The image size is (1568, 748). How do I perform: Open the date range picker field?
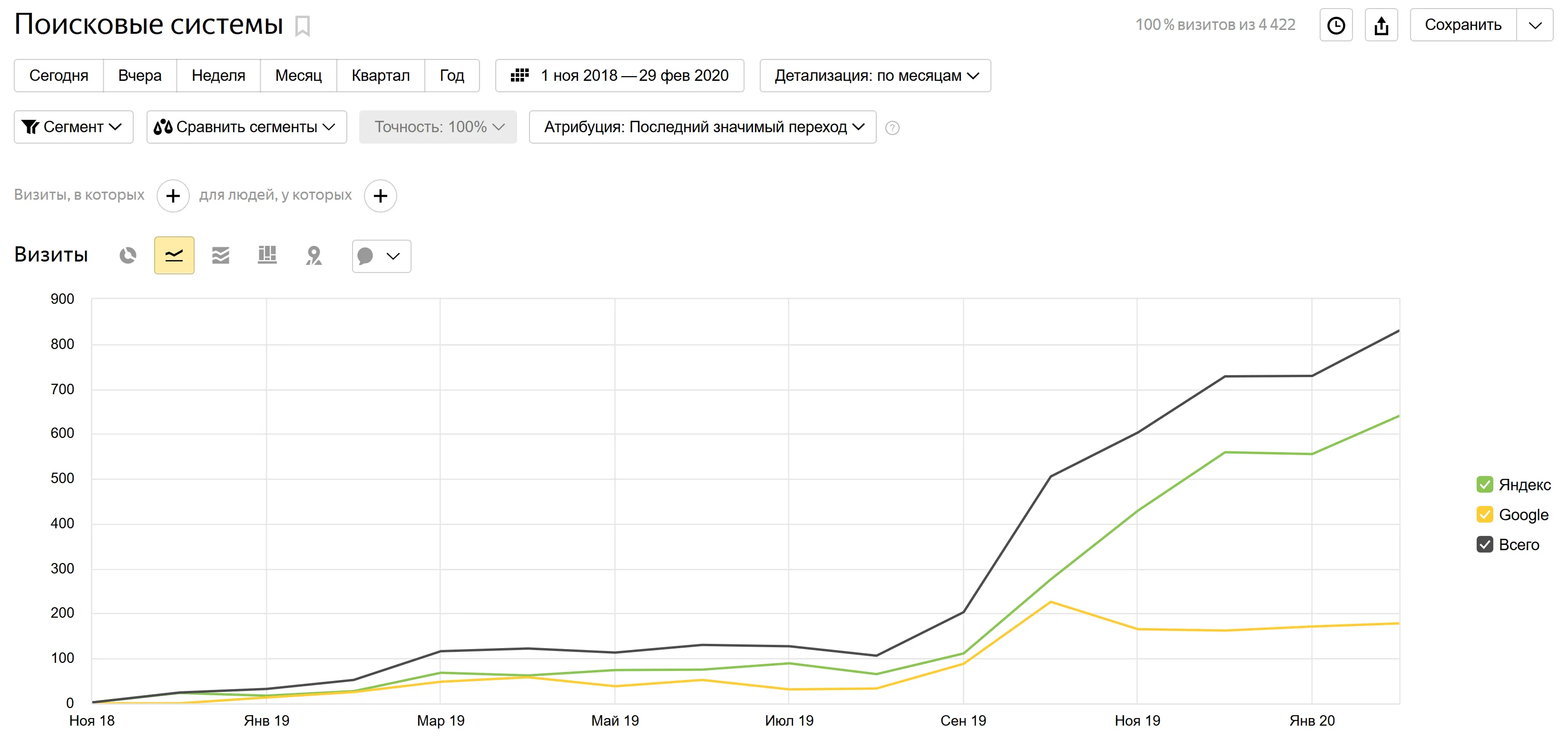pyautogui.click(x=619, y=76)
